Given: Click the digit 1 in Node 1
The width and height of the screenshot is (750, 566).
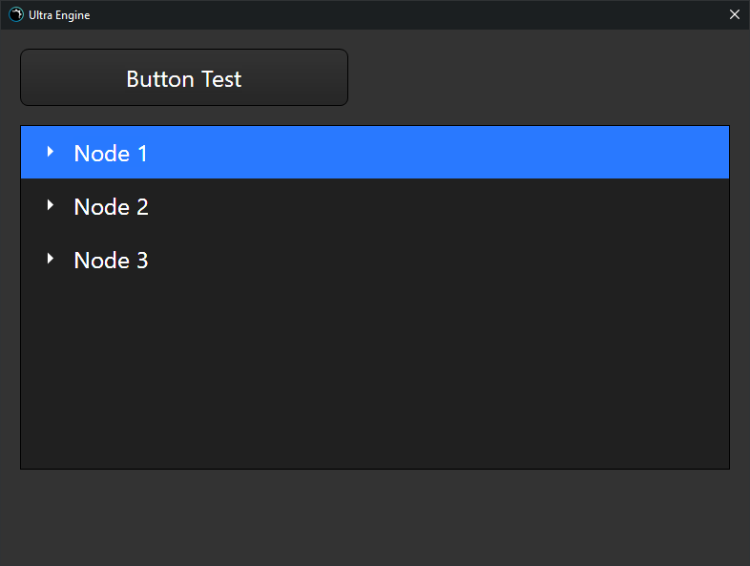Looking at the screenshot, I should pos(141,153).
